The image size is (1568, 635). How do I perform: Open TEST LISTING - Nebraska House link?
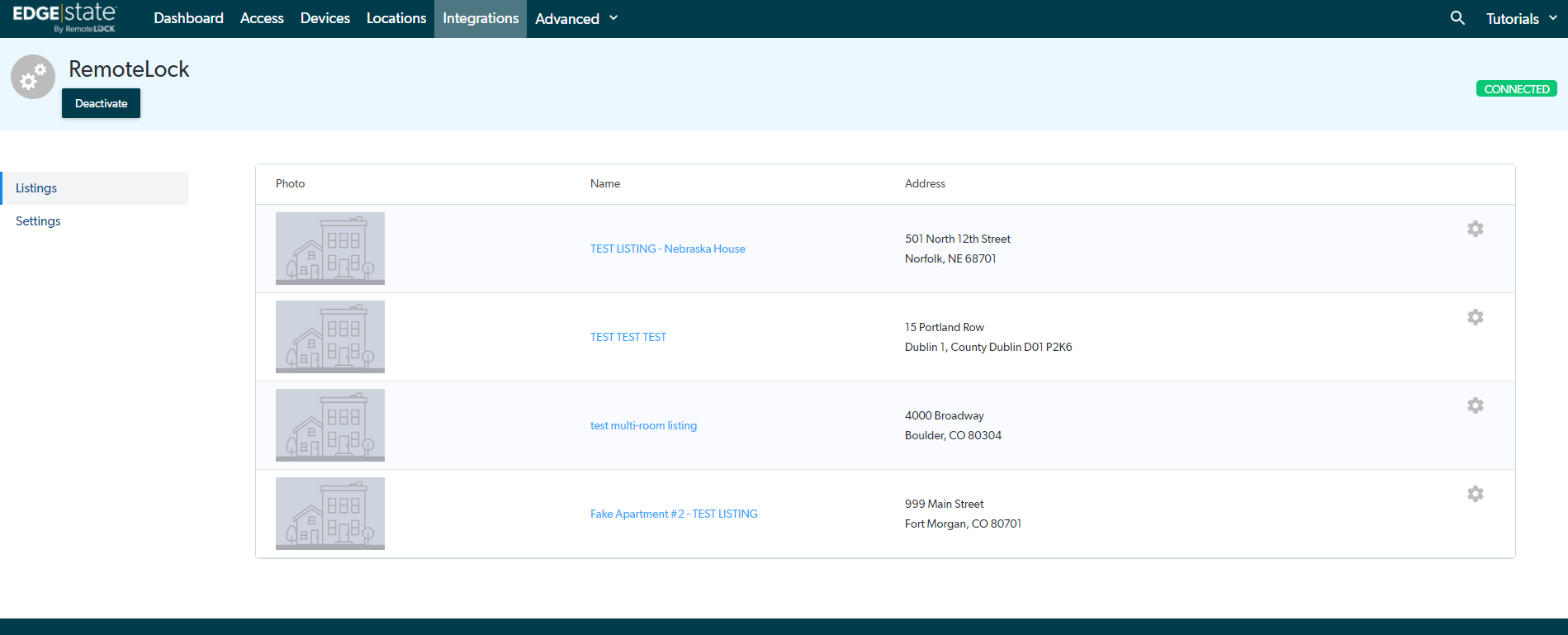667,249
